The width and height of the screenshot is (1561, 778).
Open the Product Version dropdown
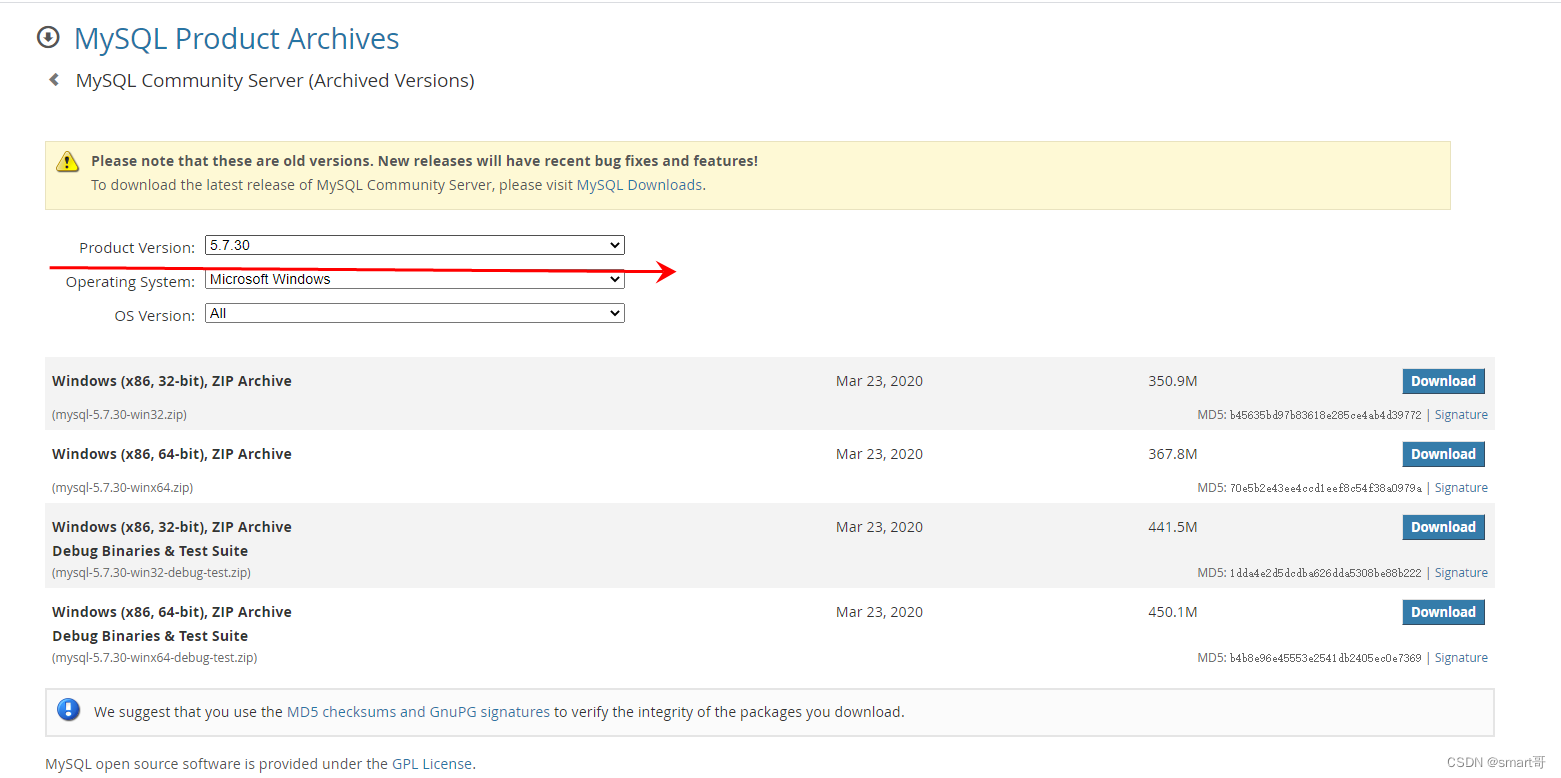(x=415, y=245)
